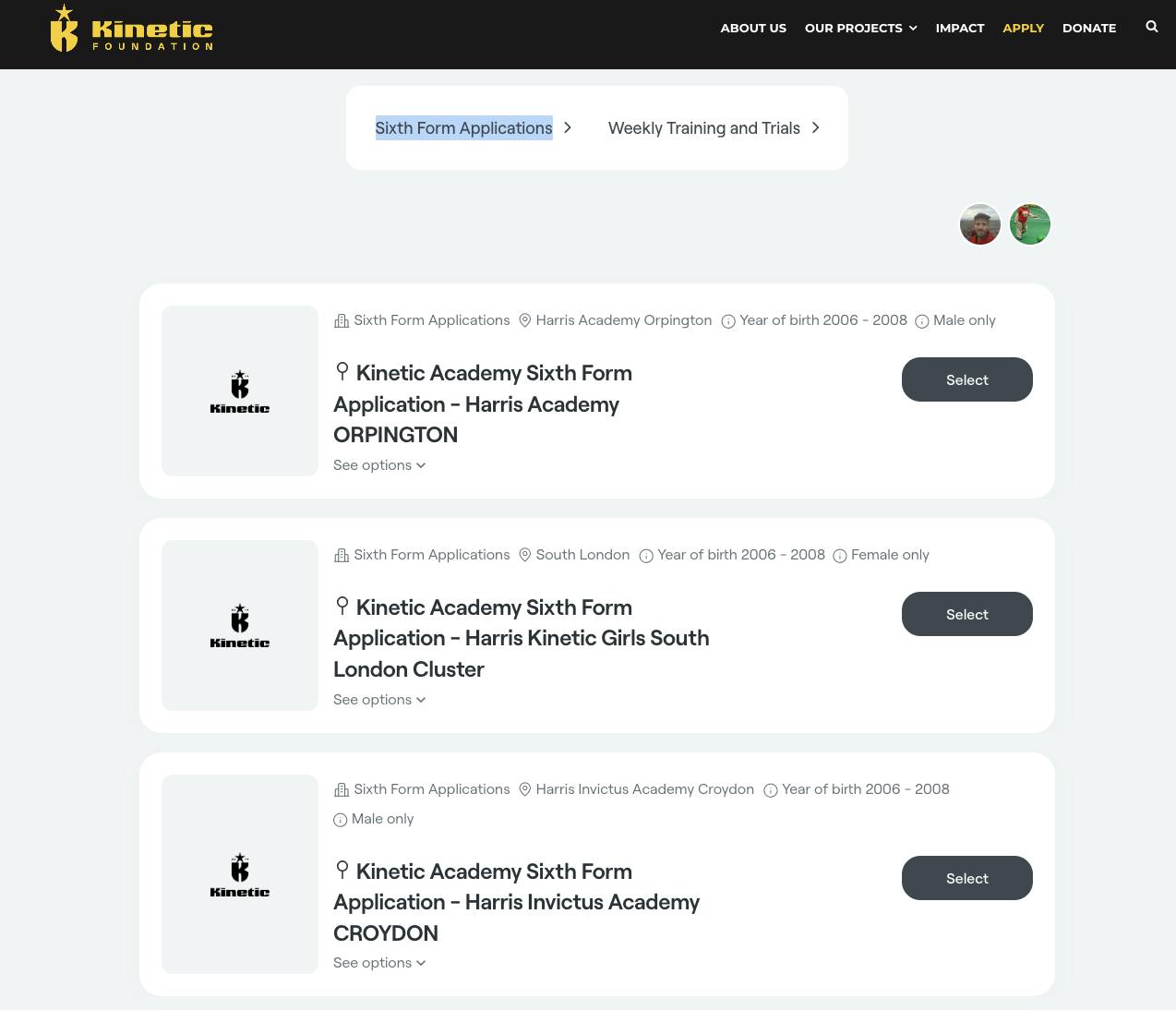This screenshot has height=1010, width=1176.
Task: Click the Kinetic logo thumbnail in Girls South London card
Action: pyautogui.click(x=240, y=626)
